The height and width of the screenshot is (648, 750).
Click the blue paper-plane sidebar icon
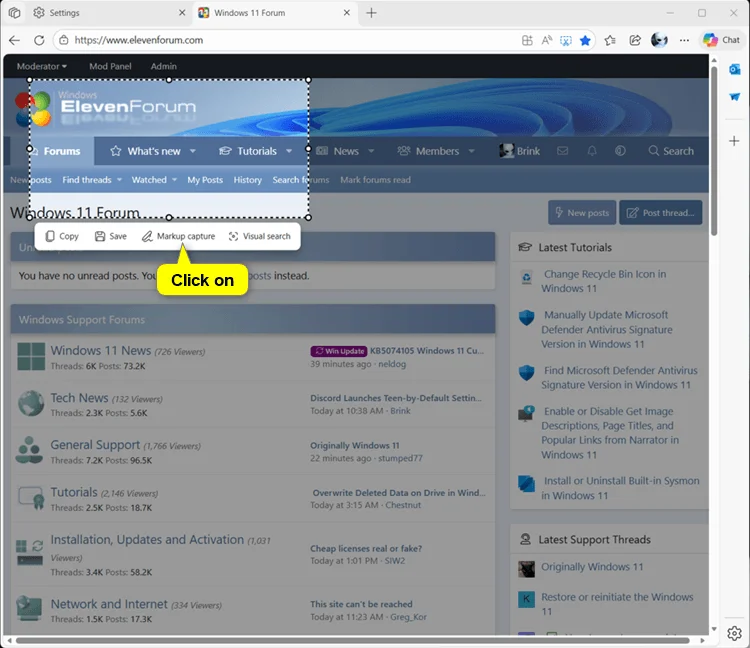pos(735,97)
